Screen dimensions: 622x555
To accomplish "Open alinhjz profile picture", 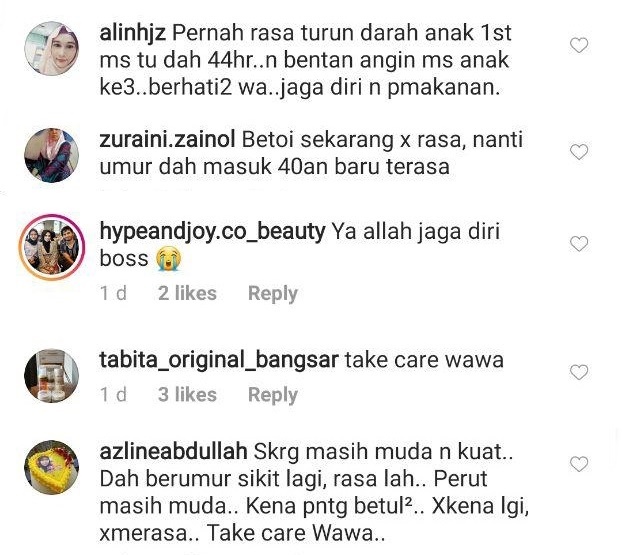I will [x=52, y=48].
